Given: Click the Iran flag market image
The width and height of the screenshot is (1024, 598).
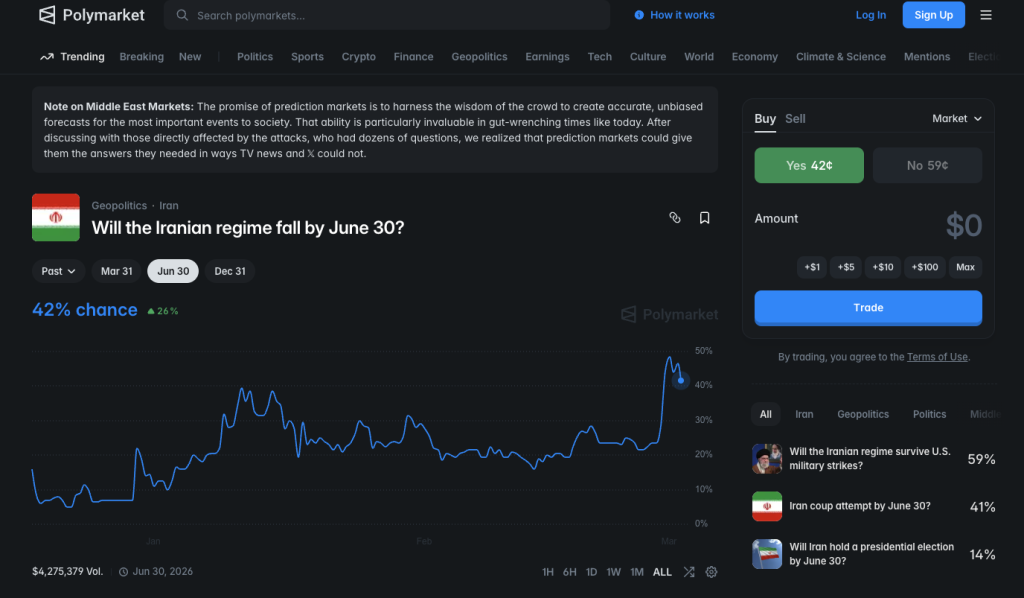Looking at the screenshot, I should 56,217.
